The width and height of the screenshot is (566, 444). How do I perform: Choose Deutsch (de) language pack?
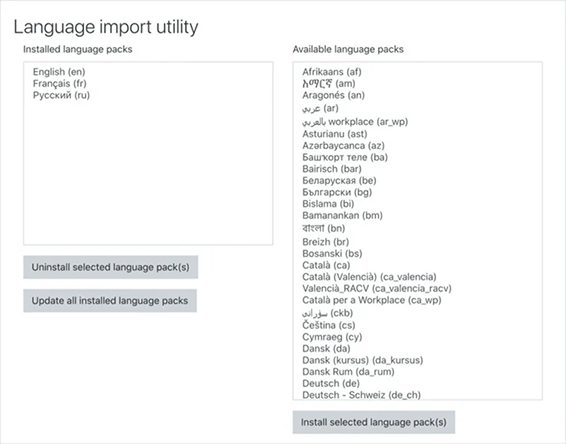click(331, 383)
